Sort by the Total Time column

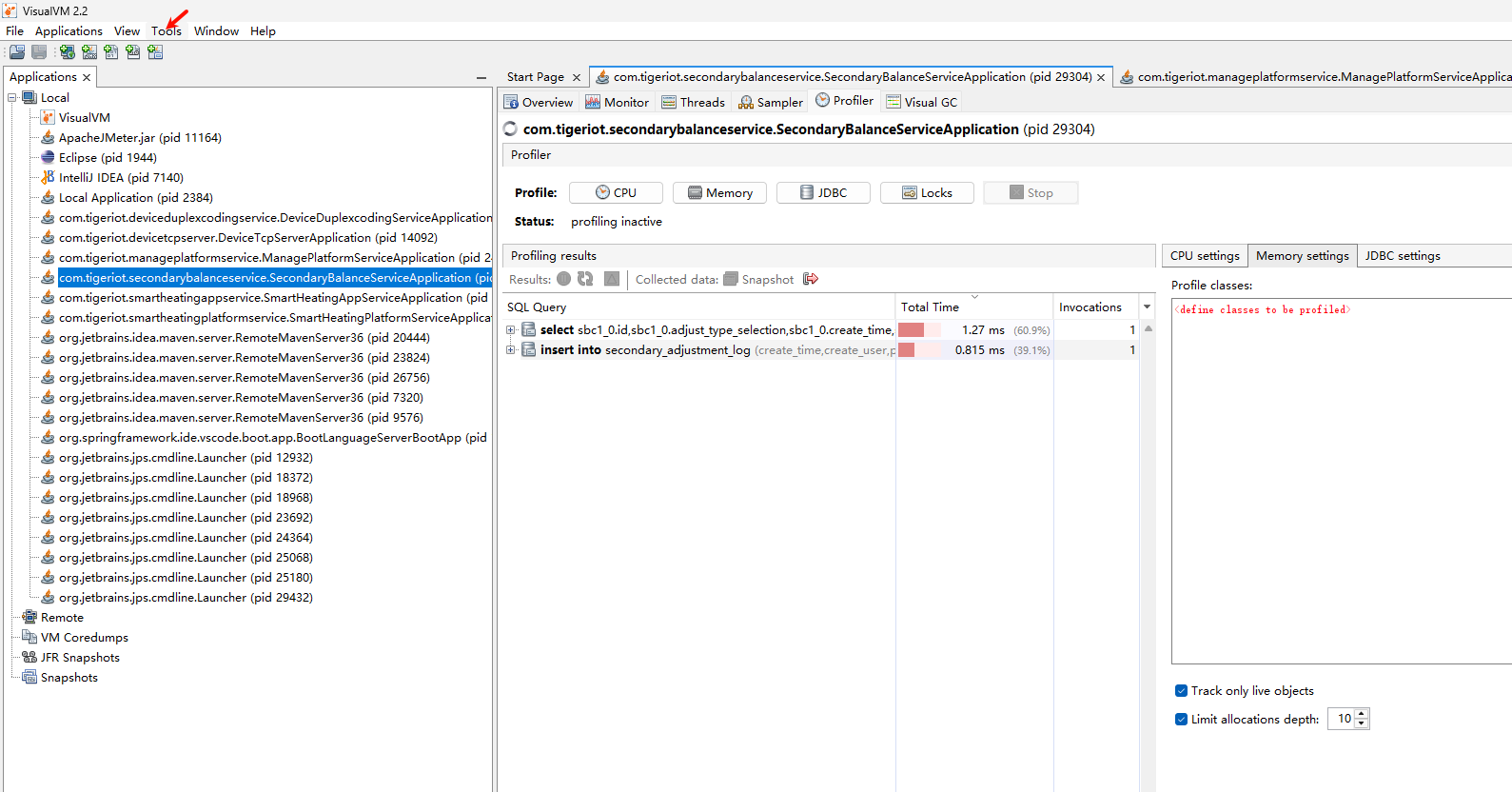tap(973, 307)
